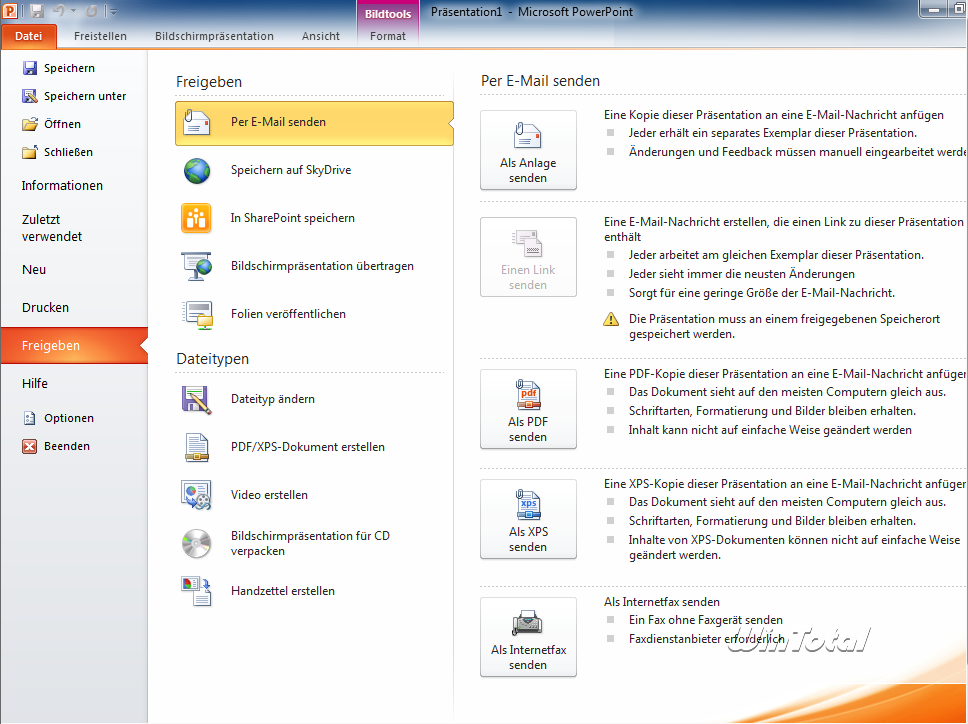Click the yellow warning triangle icon
968x724 pixels.
coord(611,319)
